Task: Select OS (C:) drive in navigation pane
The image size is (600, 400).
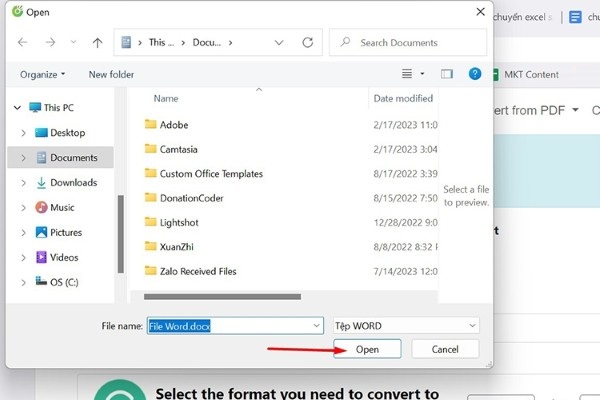Action: (x=57, y=282)
